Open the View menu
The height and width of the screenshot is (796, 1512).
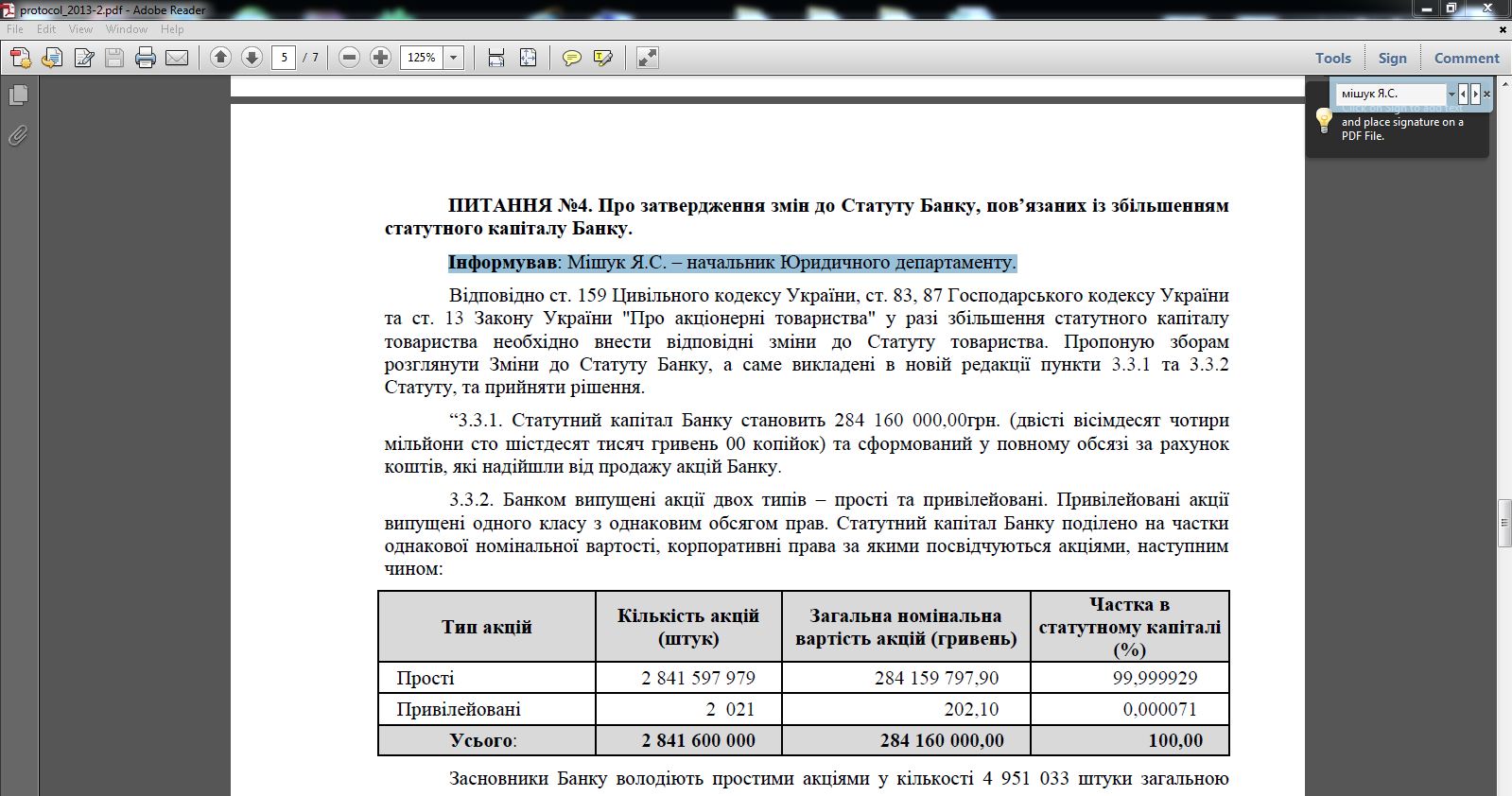(x=80, y=29)
